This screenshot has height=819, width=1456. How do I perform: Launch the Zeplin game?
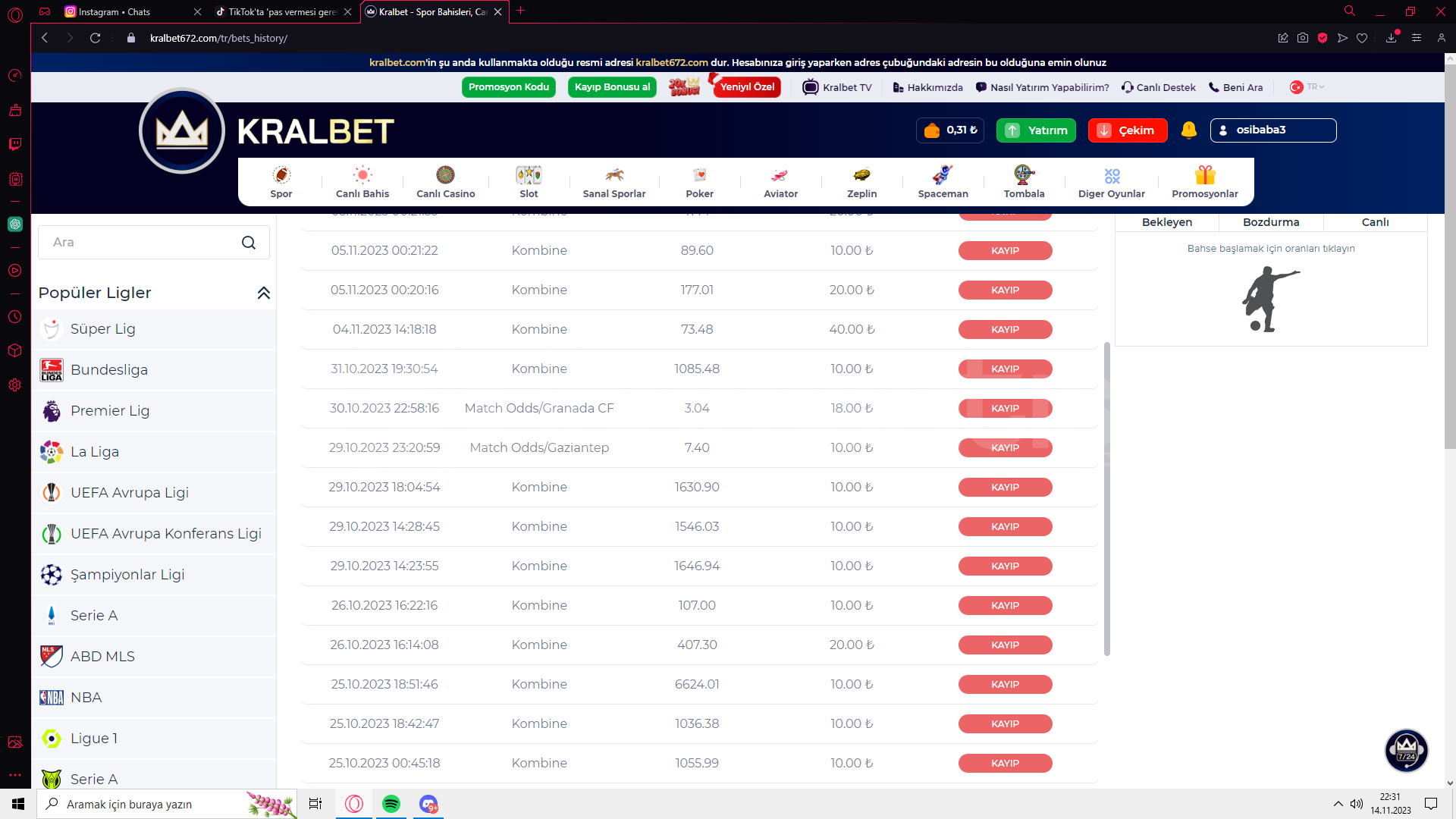862,182
